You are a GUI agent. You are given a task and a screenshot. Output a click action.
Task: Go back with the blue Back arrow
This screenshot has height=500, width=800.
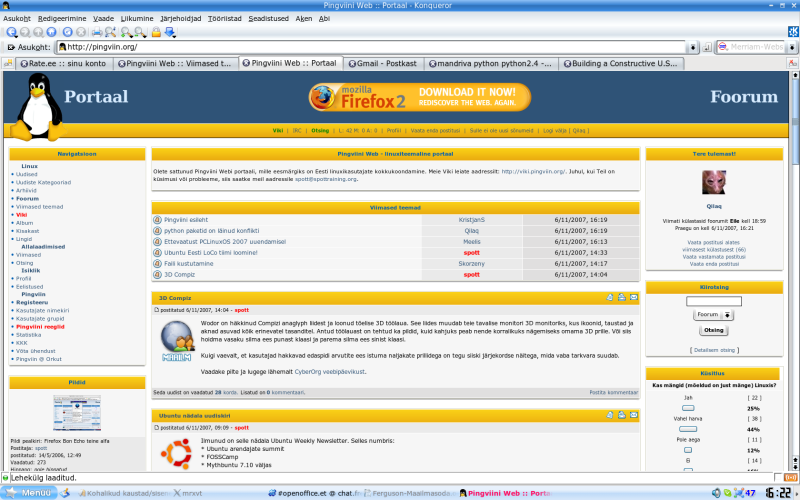(x=11, y=32)
